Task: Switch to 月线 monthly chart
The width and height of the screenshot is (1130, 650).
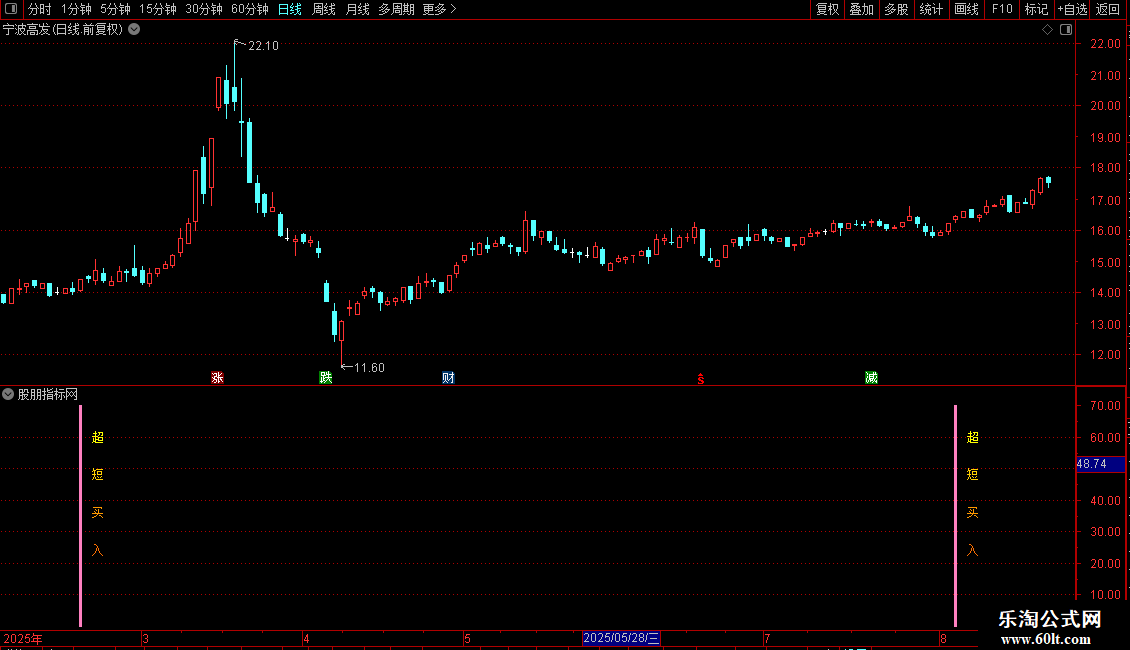Action: point(357,9)
